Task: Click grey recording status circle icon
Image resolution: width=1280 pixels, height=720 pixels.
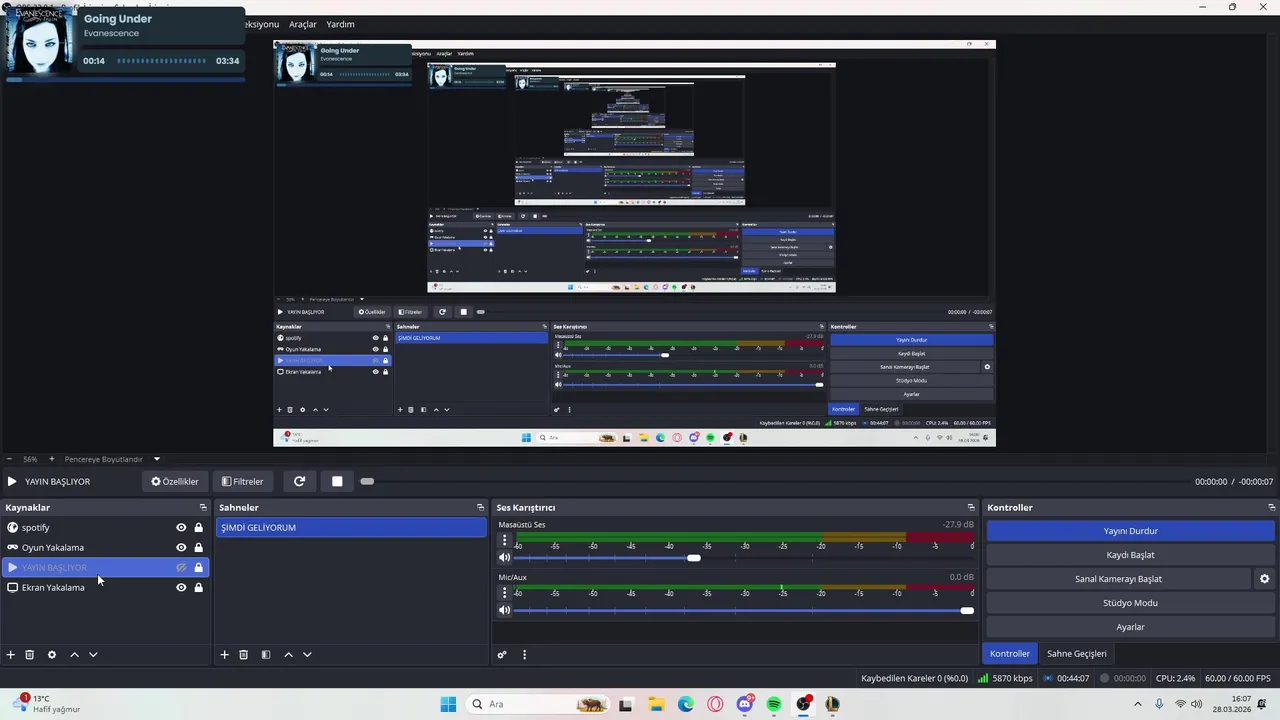Action: click(1104, 678)
